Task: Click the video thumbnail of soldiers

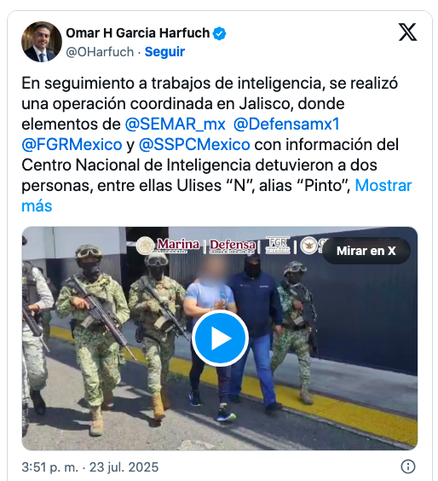Action: [x=220, y=338]
